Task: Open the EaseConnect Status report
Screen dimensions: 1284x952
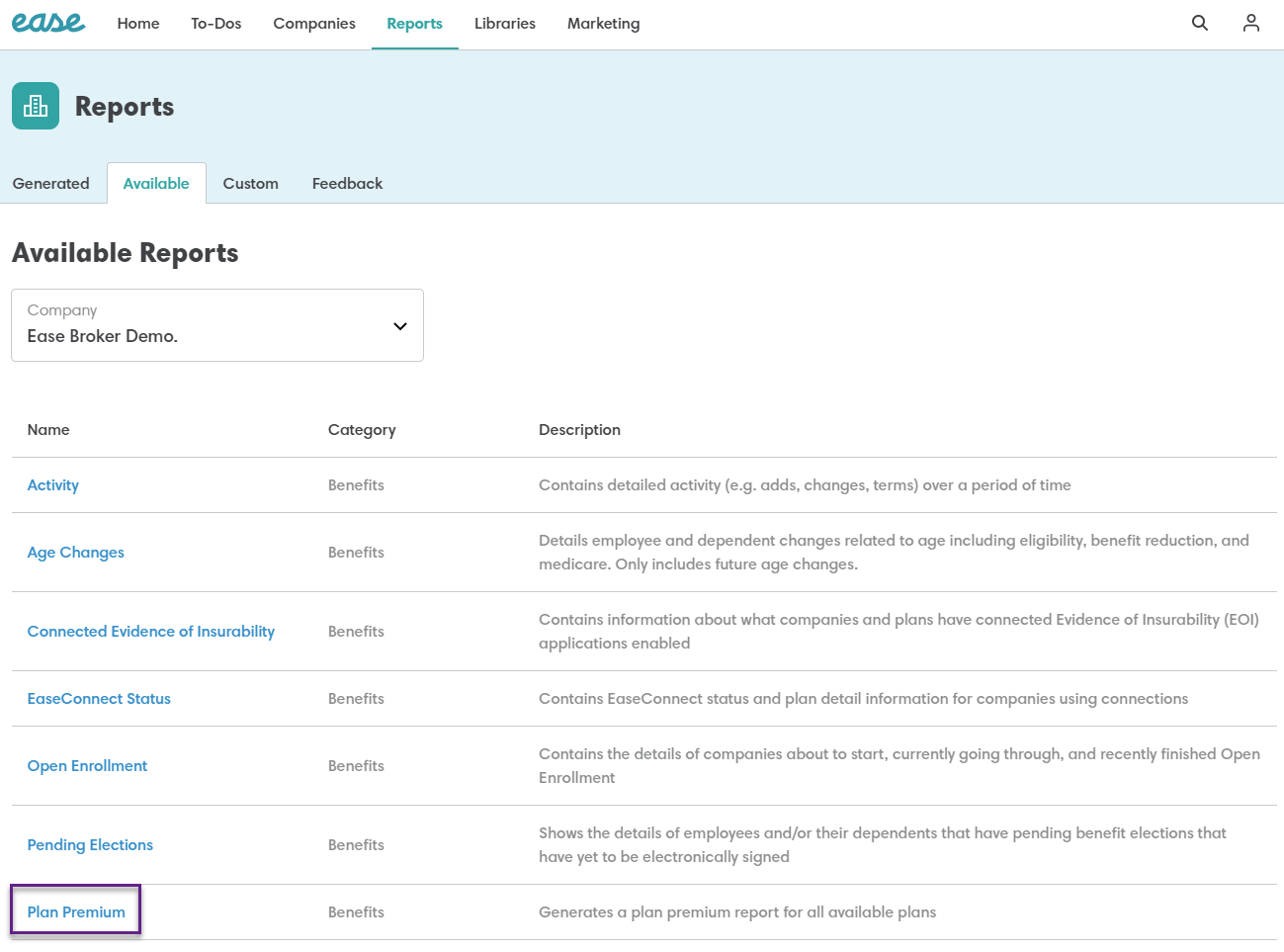Action: tap(99, 699)
